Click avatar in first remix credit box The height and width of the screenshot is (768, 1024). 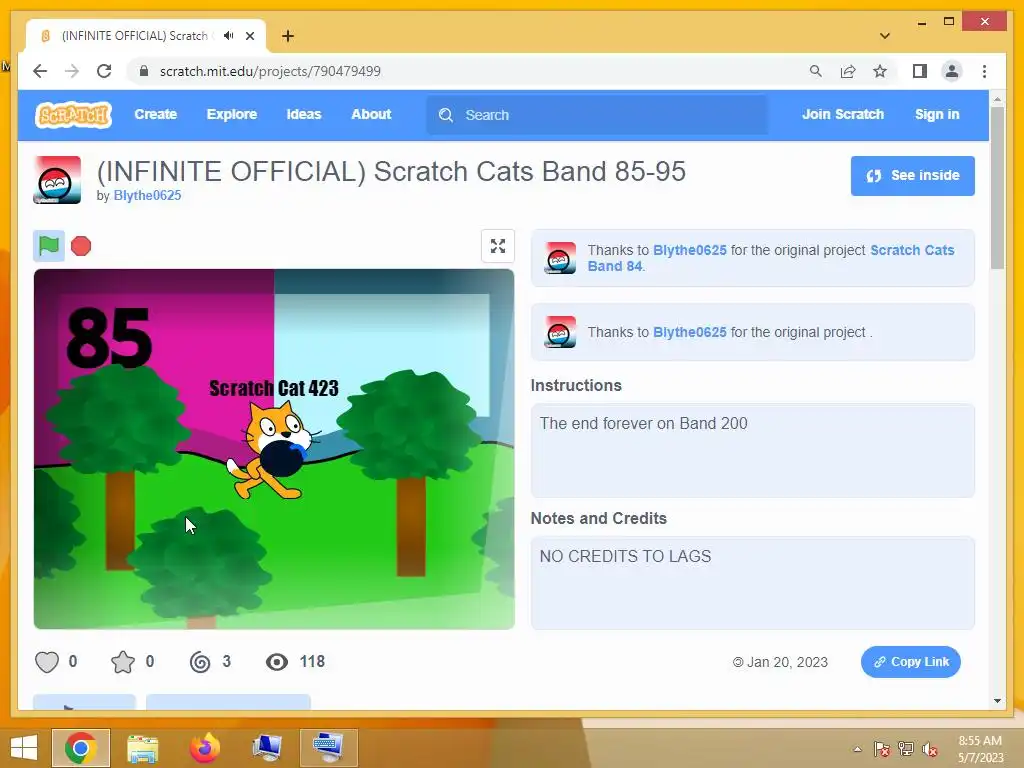tap(560, 258)
